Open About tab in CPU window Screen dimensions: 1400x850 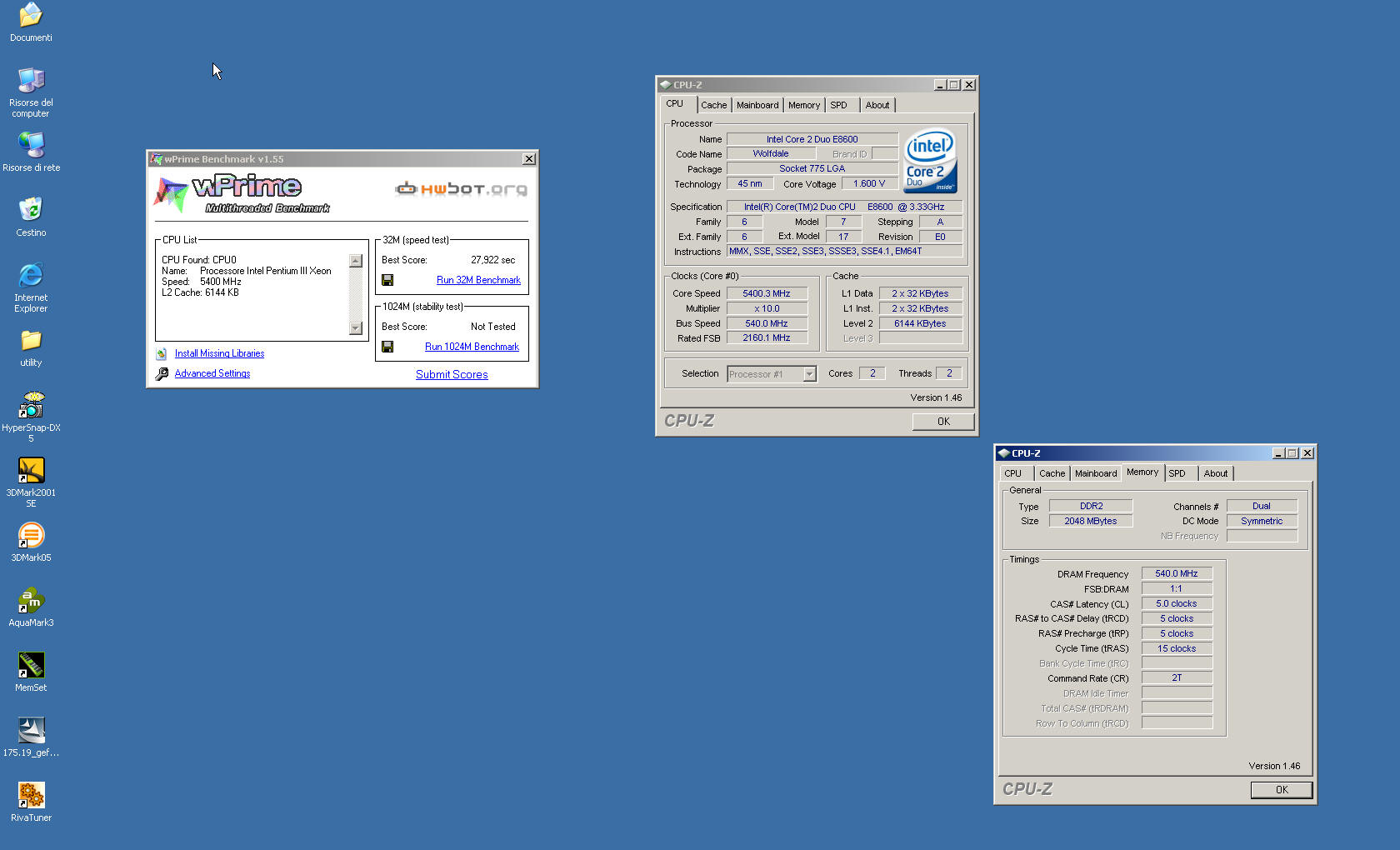pos(877,105)
